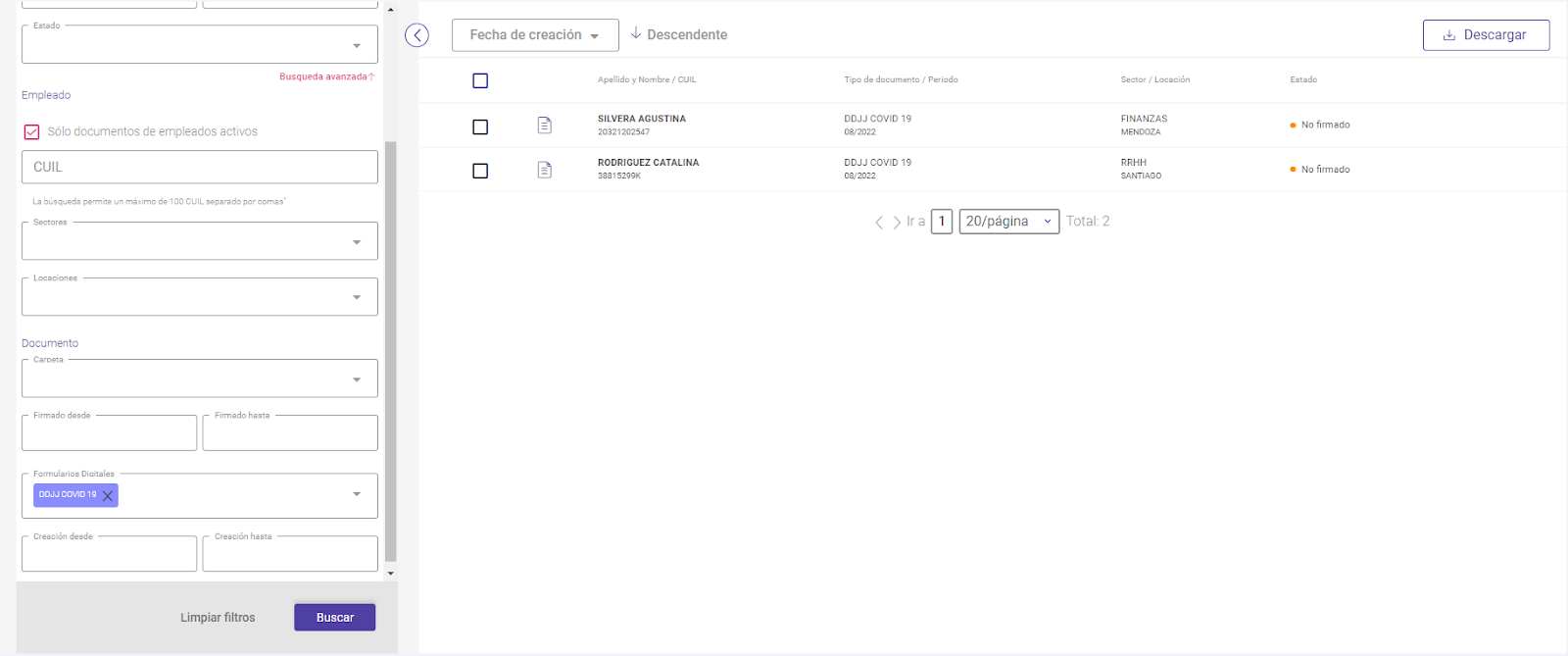Click Sector / Locación column header

[1155, 79]
